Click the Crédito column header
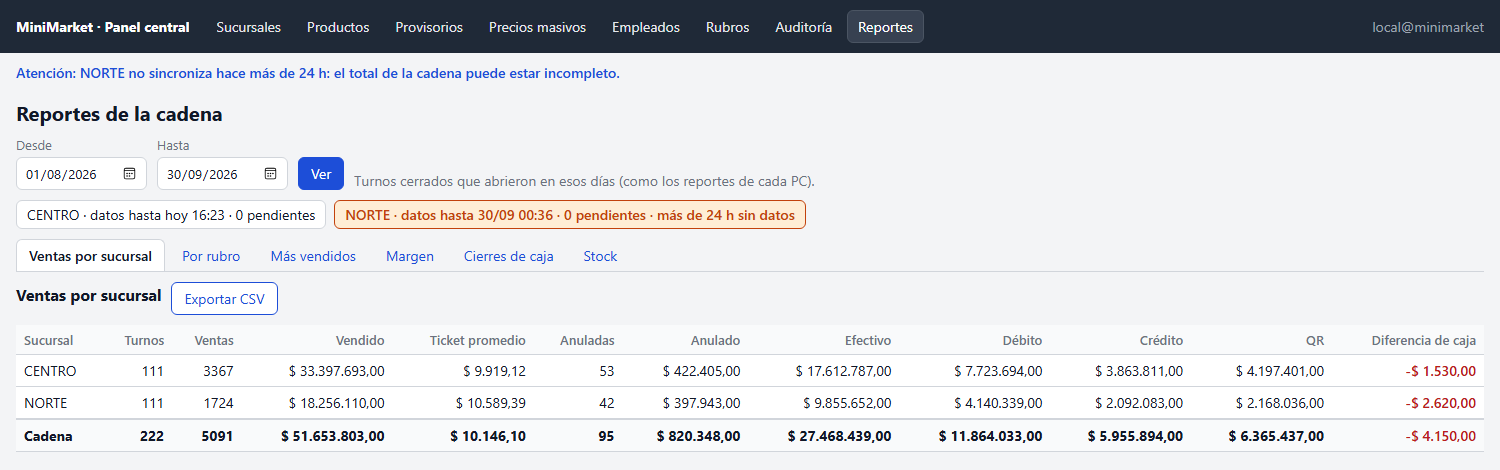 pyautogui.click(x=1161, y=340)
